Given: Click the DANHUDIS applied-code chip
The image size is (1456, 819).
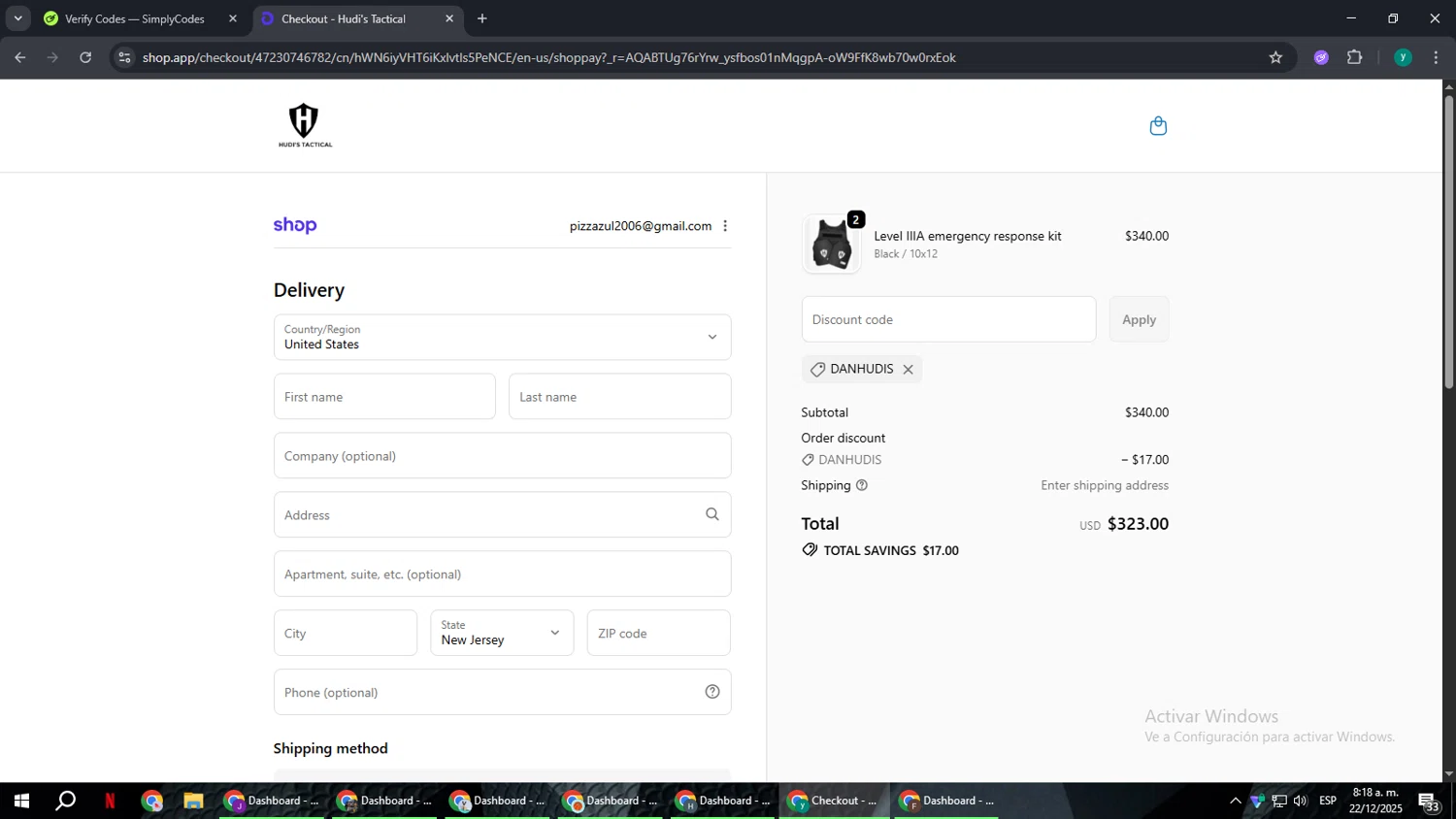Looking at the screenshot, I should (x=862, y=369).
